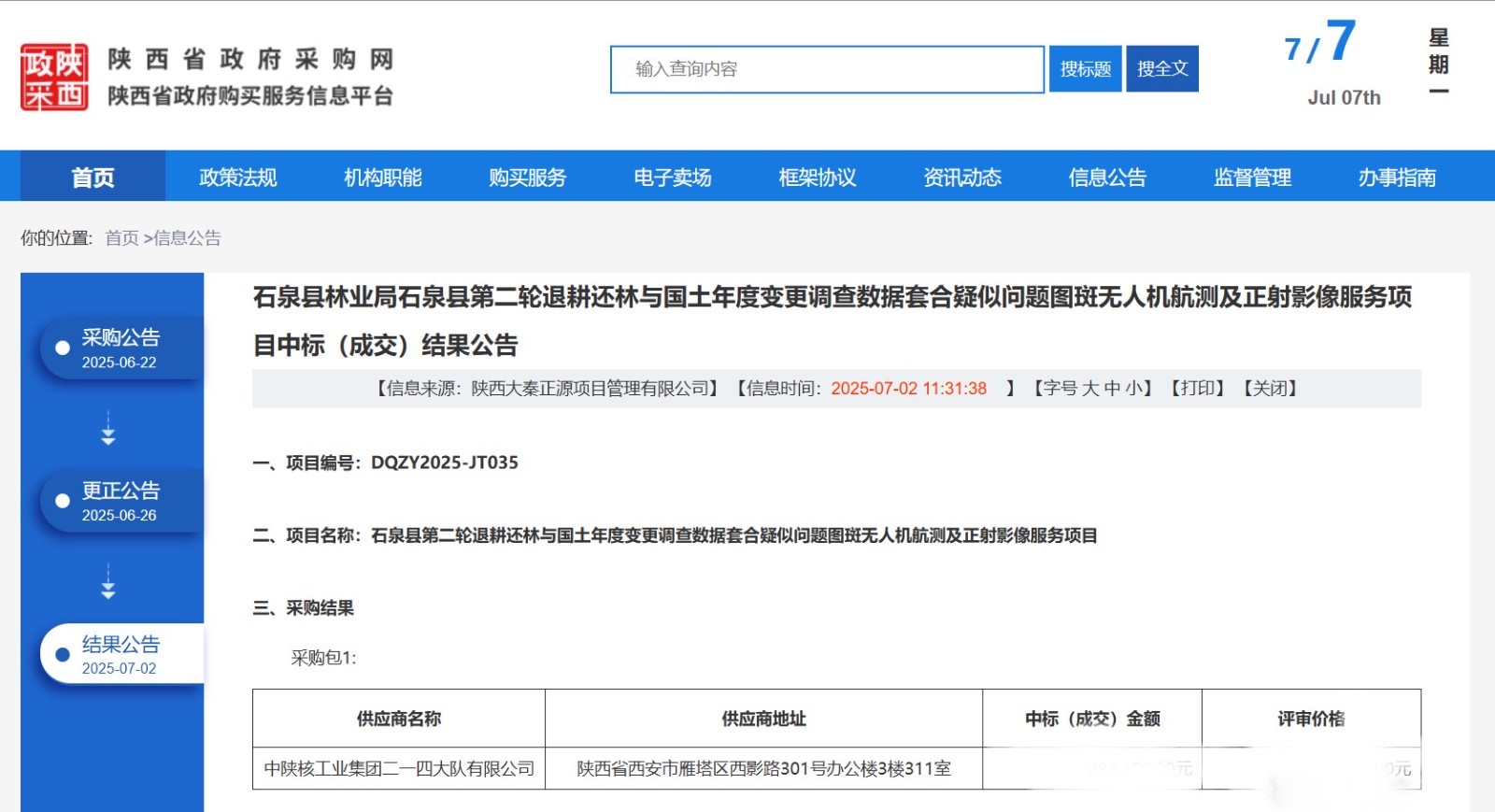This screenshot has width=1495, height=812.
Task: Select the 信息公告 navigation item
Action: [1107, 177]
